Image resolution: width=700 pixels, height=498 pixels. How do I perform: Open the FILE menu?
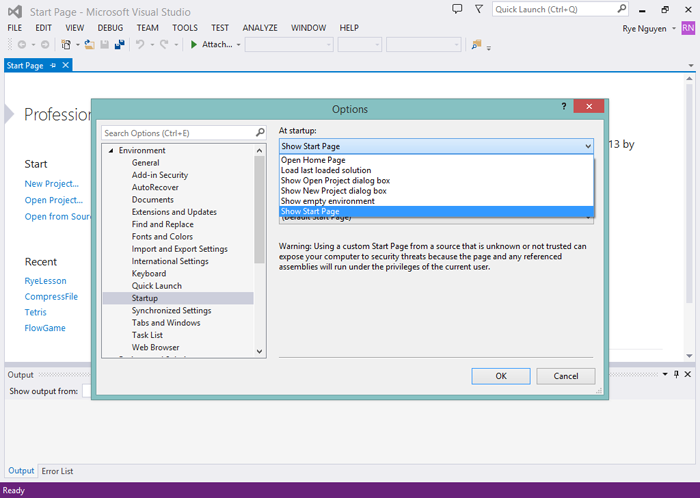(15, 28)
